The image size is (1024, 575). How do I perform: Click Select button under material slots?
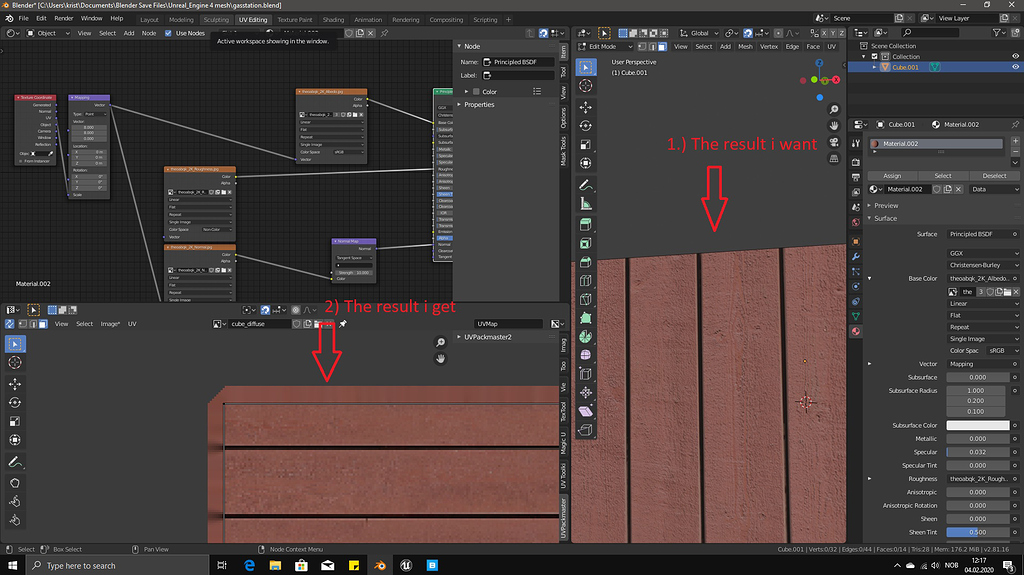943,175
